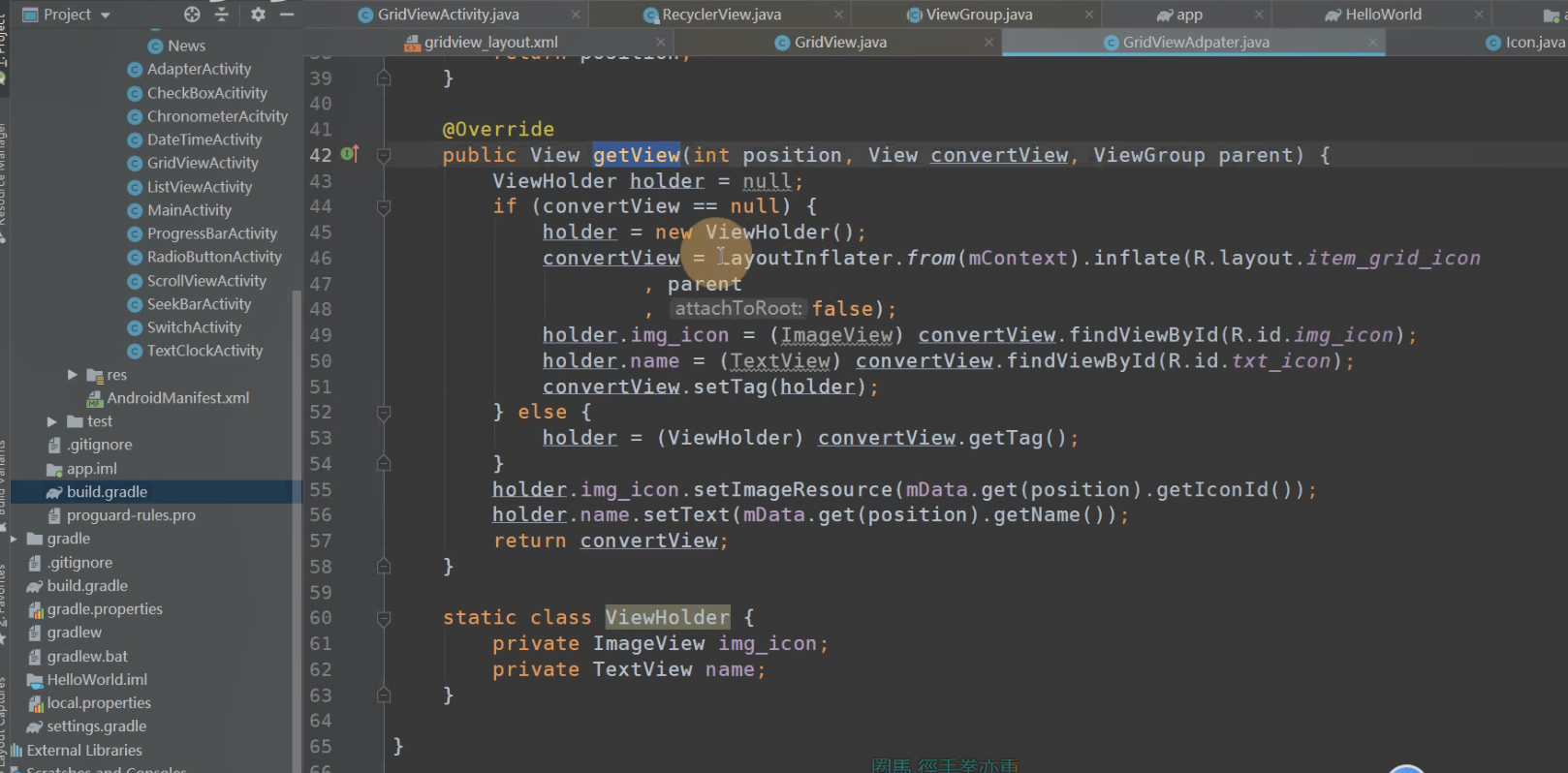Click the collapse all icon in Project panel
1568x773 pixels.
coord(222,15)
